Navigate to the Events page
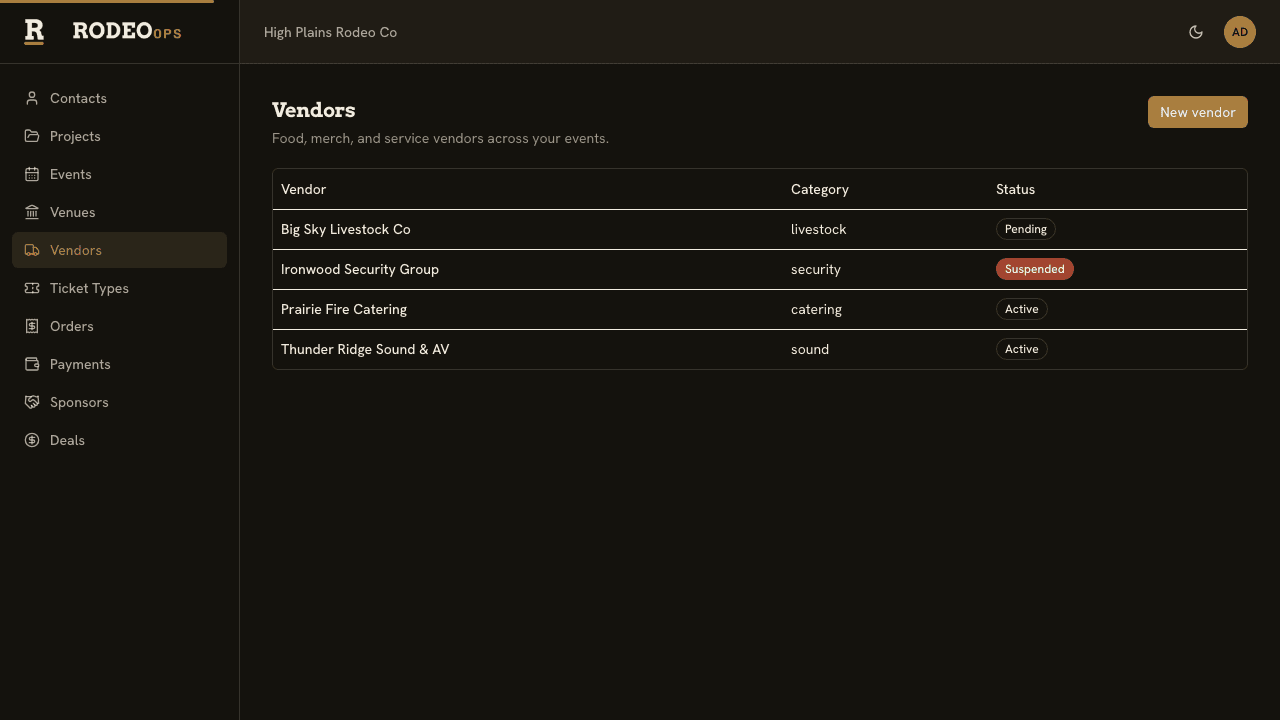Image resolution: width=1280 pixels, height=720 pixels. tap(119, 174)
